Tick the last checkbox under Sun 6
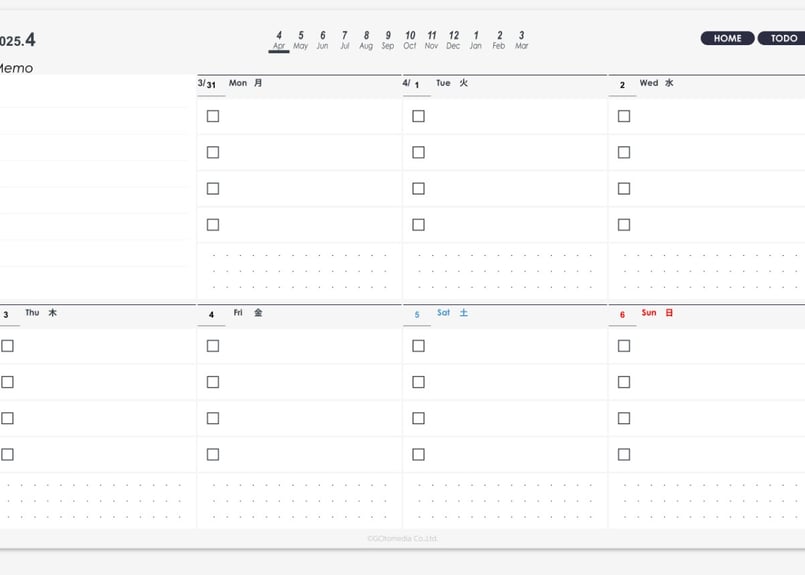The height and width of the screenshot is (575, 805). pyautogui.click(x=624, y=454)
